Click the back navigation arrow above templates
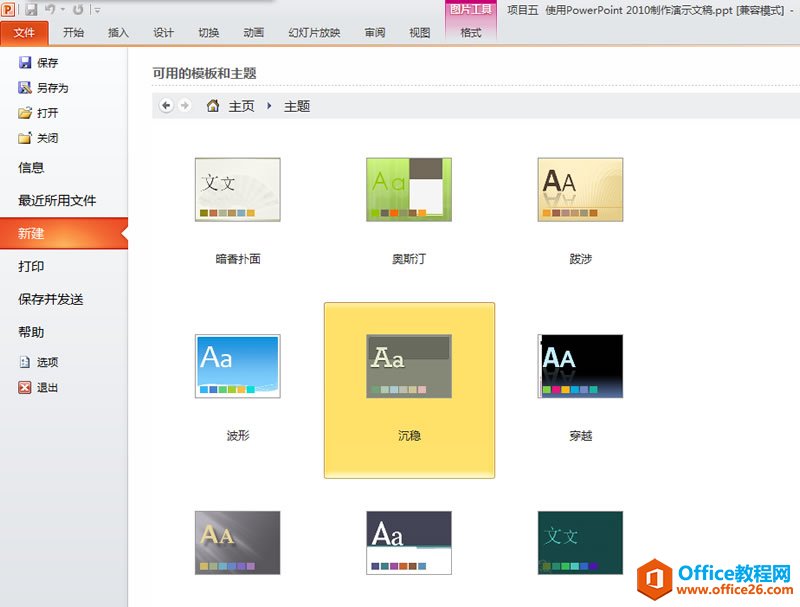 [166, 105]
